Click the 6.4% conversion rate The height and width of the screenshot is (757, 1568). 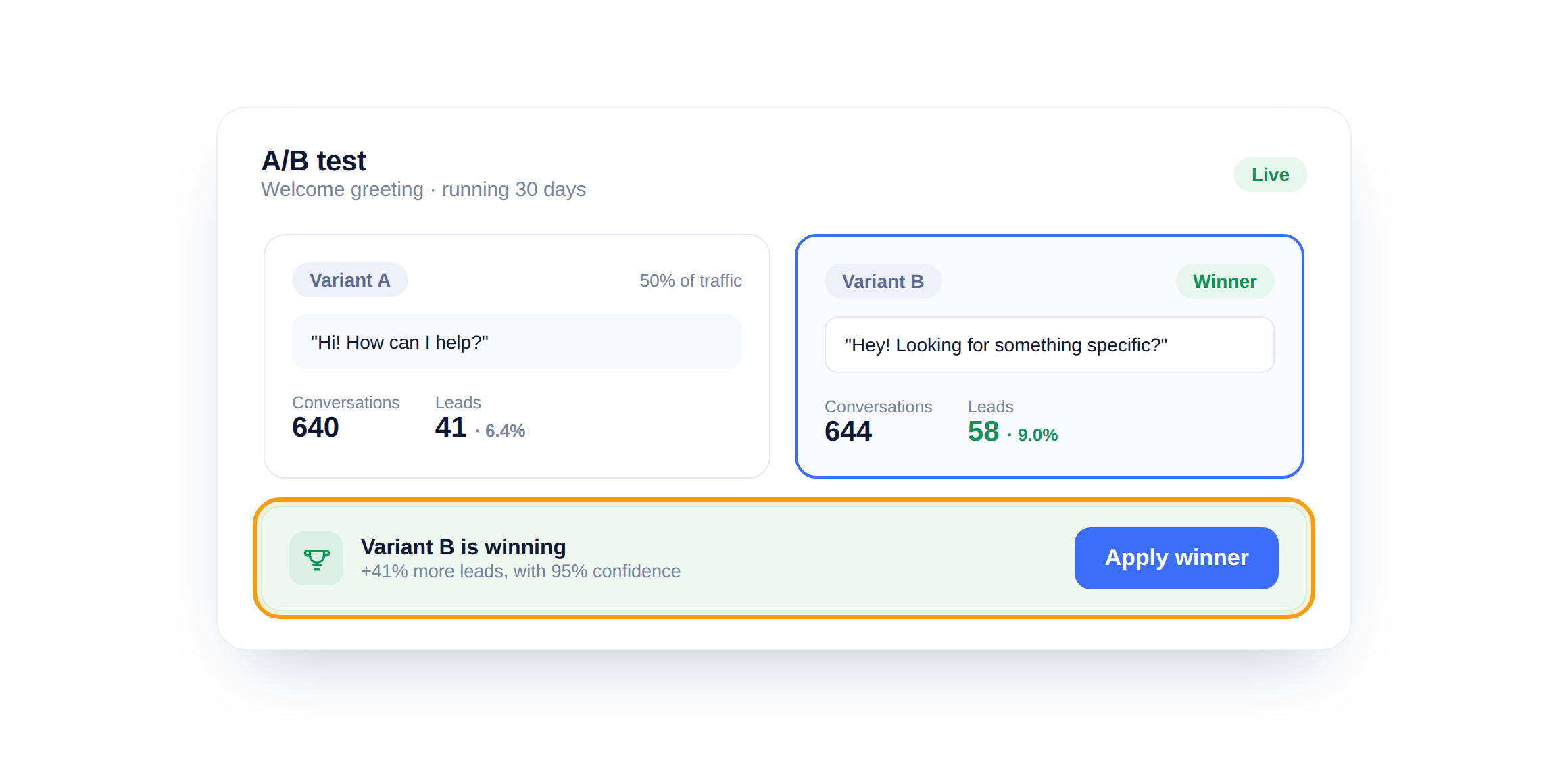[505, 431]
